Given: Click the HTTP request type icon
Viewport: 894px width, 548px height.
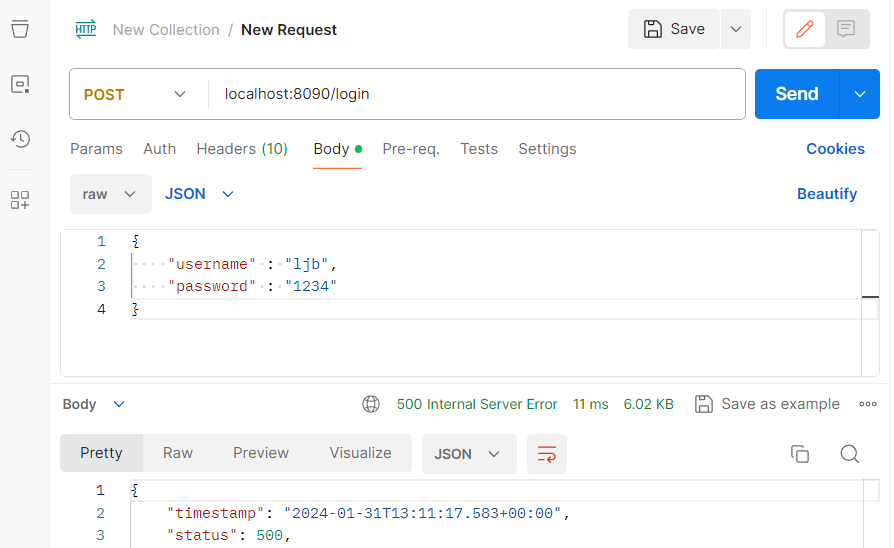Looking at the screenshot, I should 86,29.
